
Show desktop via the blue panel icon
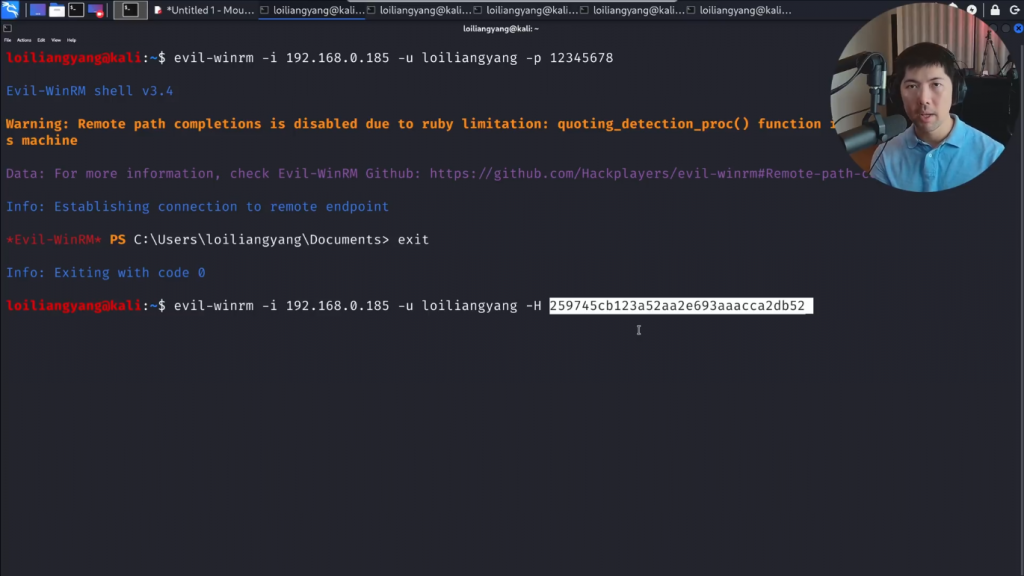[37, 10]
